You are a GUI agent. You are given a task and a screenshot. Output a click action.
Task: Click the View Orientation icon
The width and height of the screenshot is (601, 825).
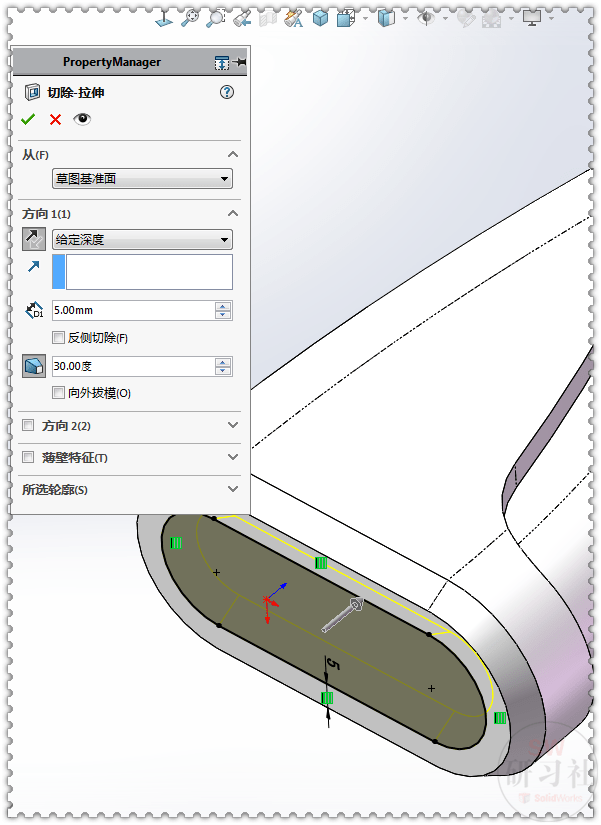(346, 19)
